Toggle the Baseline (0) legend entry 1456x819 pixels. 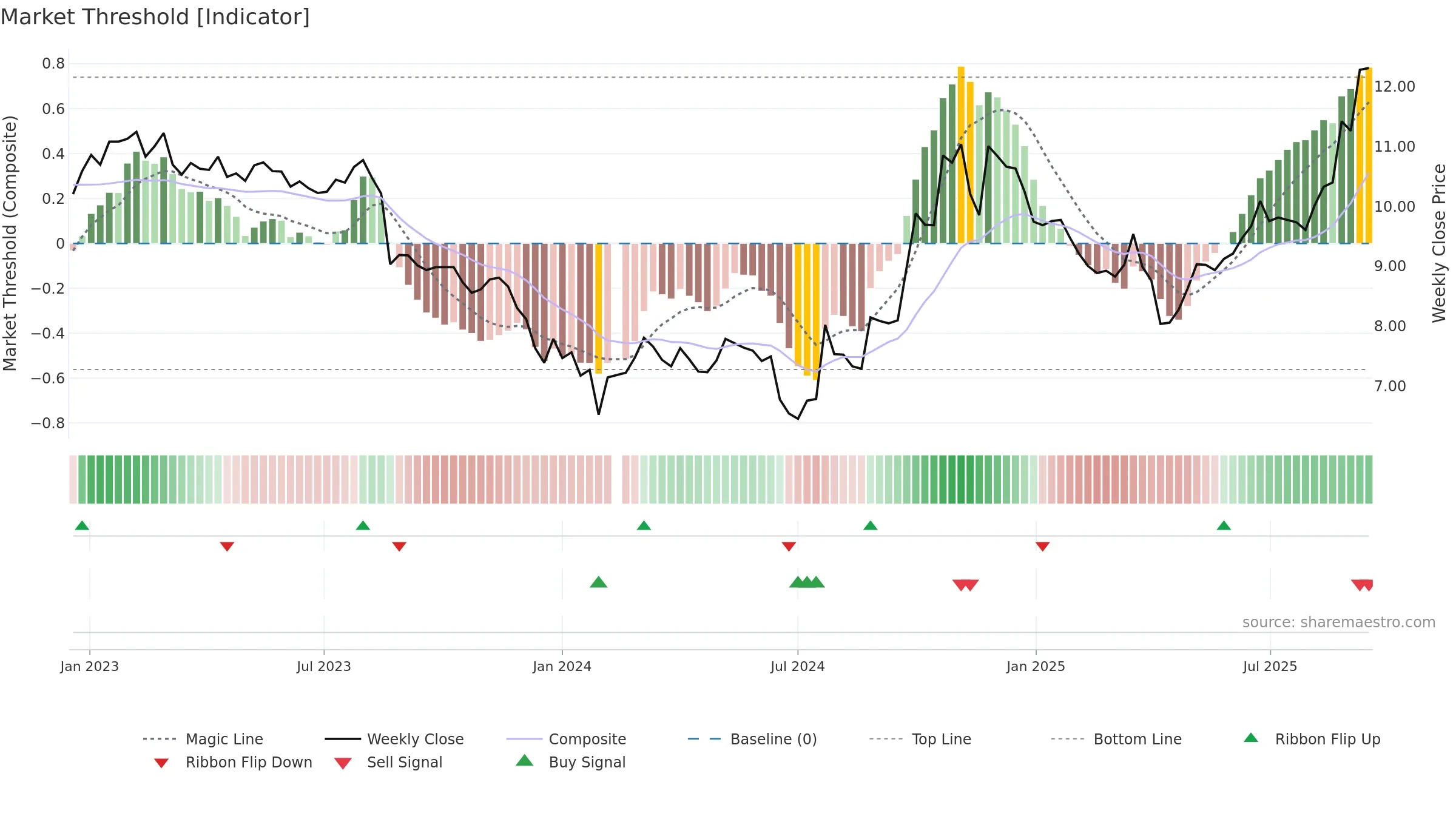pos(752,739)
